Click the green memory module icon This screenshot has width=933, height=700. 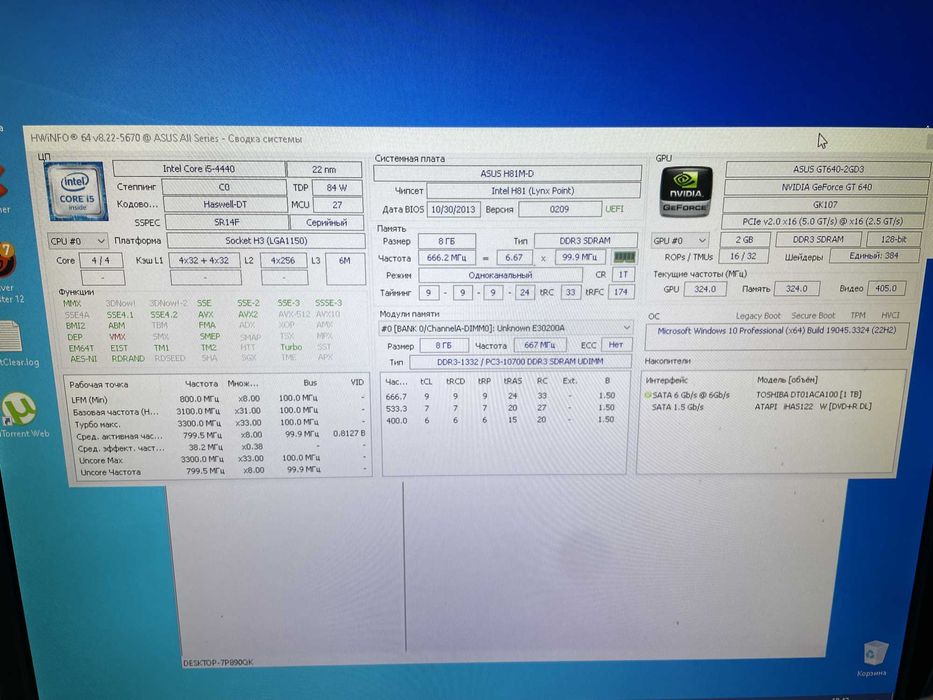[624, 257]
